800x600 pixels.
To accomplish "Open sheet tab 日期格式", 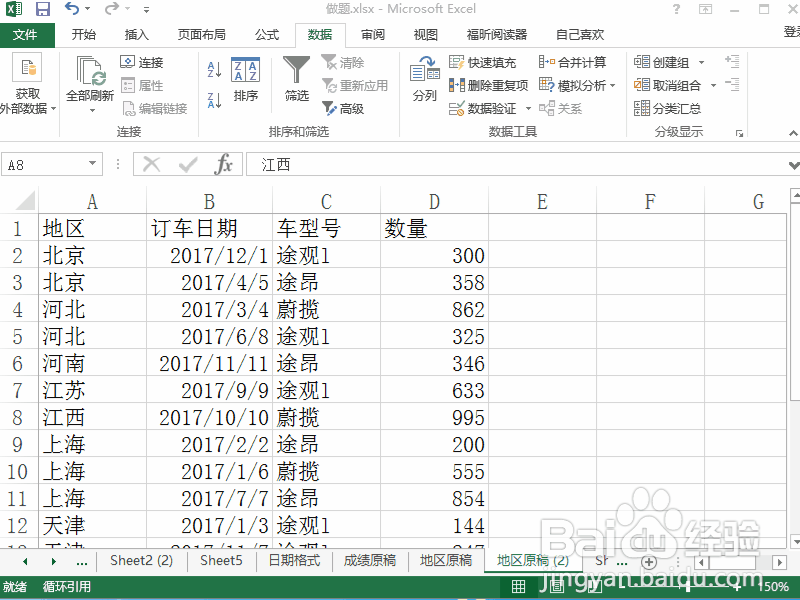I will tap(294, 560).
